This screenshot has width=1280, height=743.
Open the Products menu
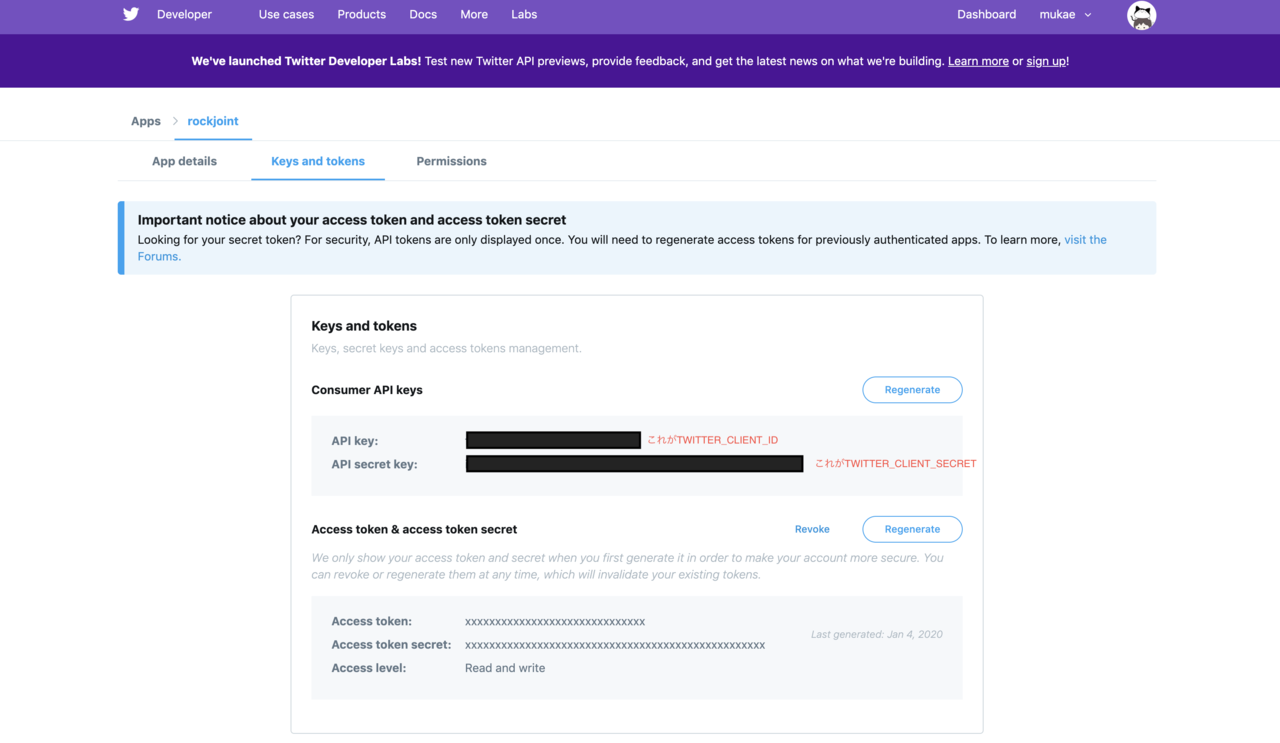point(361,15)
